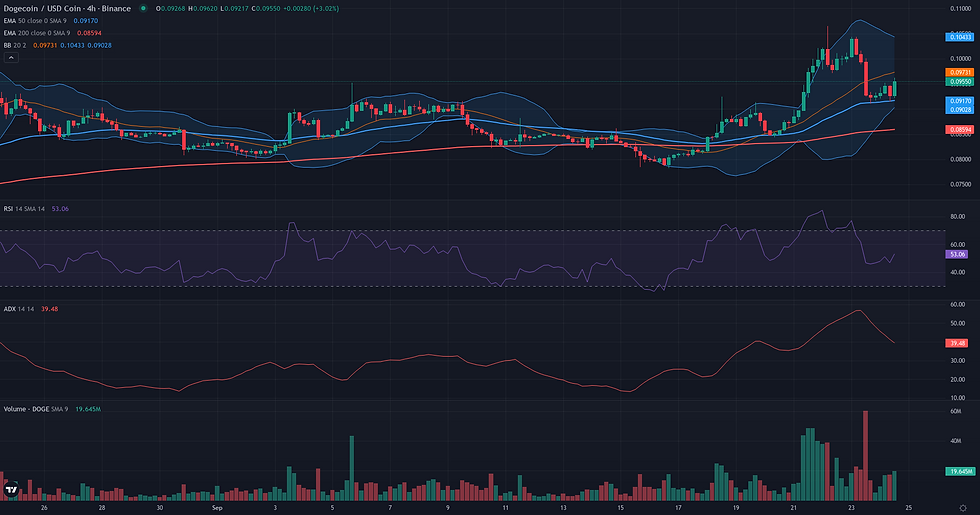Open the chart settings gear icon
This screenshot has height=515, width=980.
pyautogui.click(x=963, y=508)
